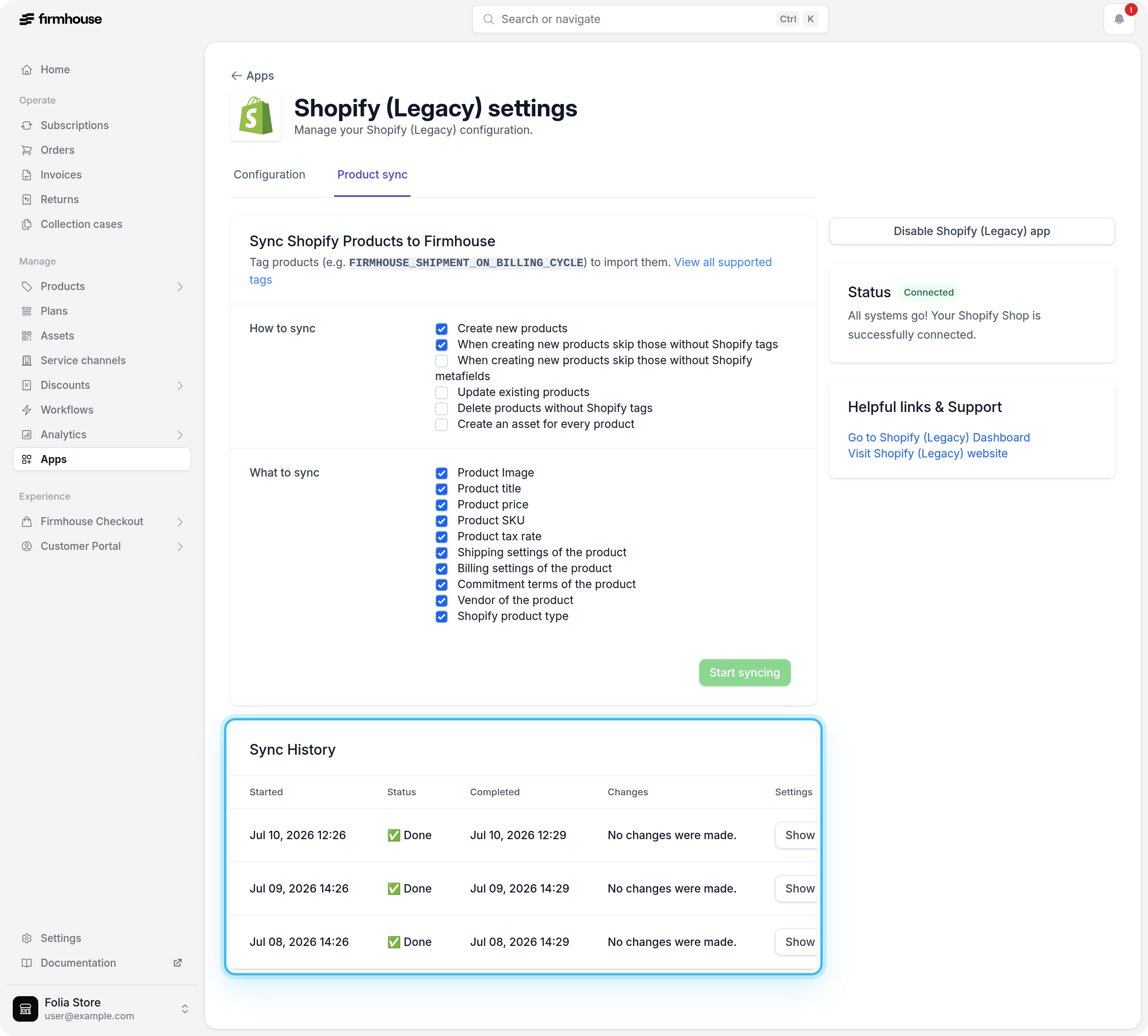1148x1036 pixels.
Task: Open Workflows from the sidebar
Action: pos(102,410)
